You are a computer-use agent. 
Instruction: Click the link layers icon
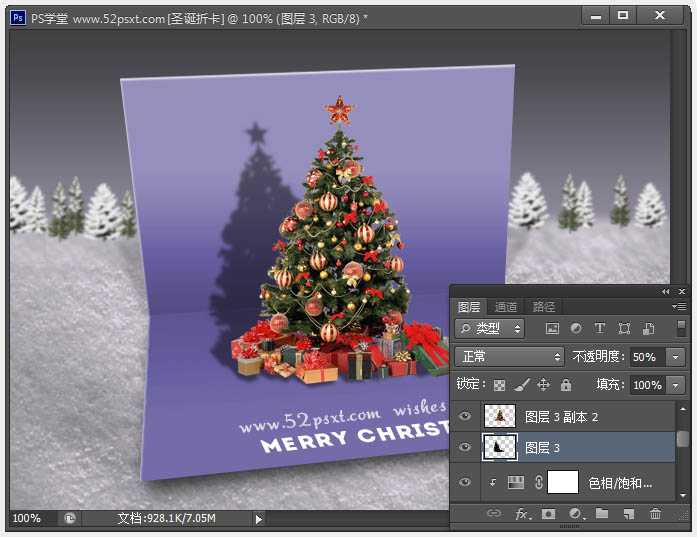[x=494, y=513]
